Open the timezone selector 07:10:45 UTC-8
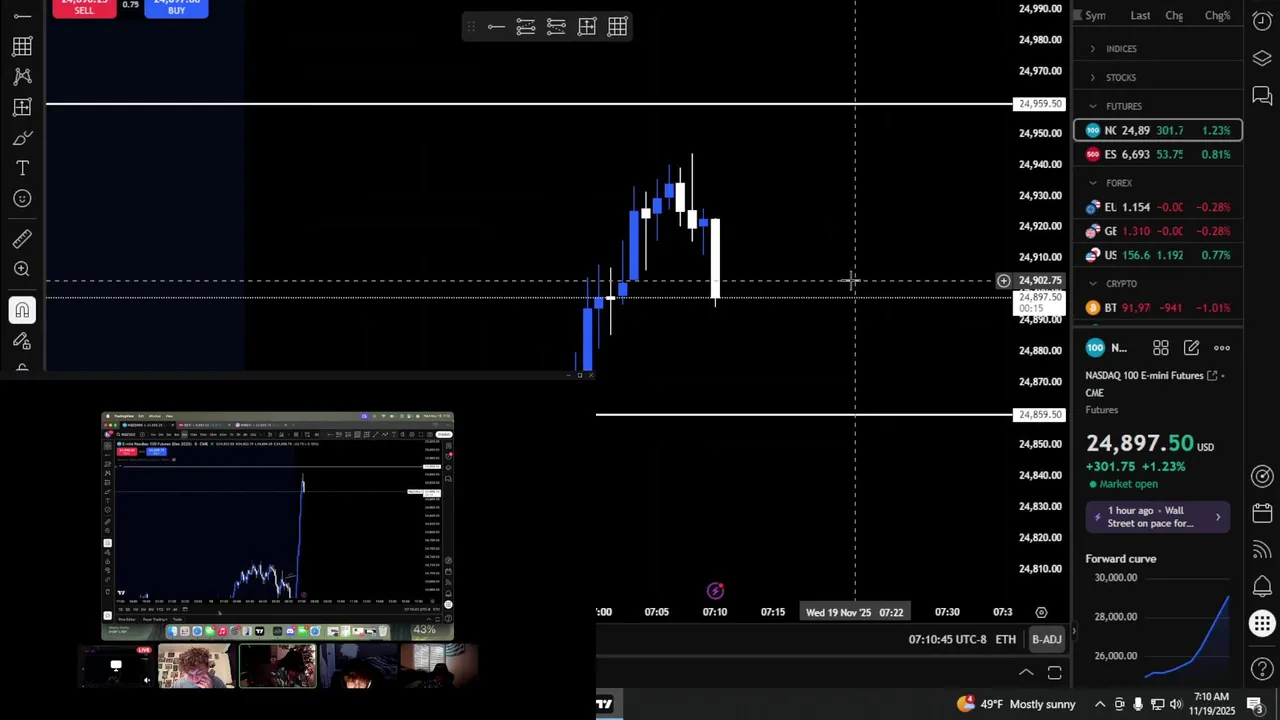Viewport: 1280px width, 720px height. [x=947, y=639]
